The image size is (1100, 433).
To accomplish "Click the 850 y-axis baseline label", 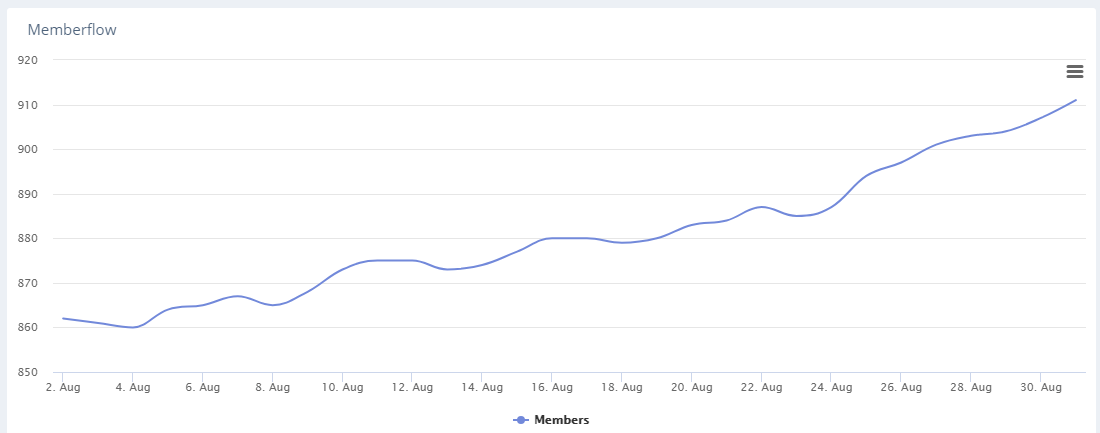I will (x=28, y=372).
